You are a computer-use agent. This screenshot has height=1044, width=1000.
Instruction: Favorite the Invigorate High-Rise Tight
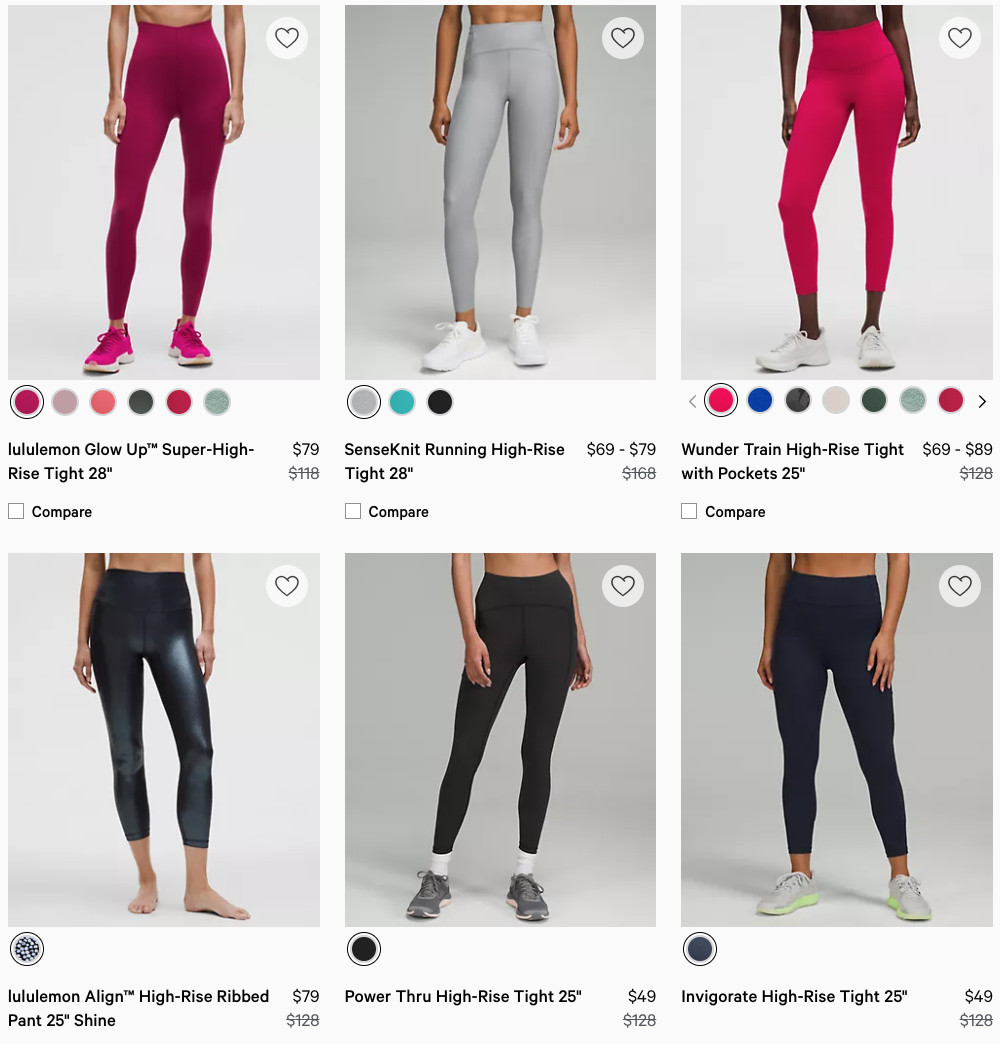[x=959, y=586]
